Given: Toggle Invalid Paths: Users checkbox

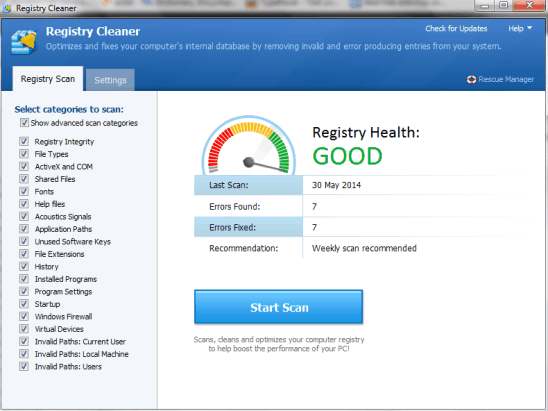Looking at the screenshot, I should point(24,366).
